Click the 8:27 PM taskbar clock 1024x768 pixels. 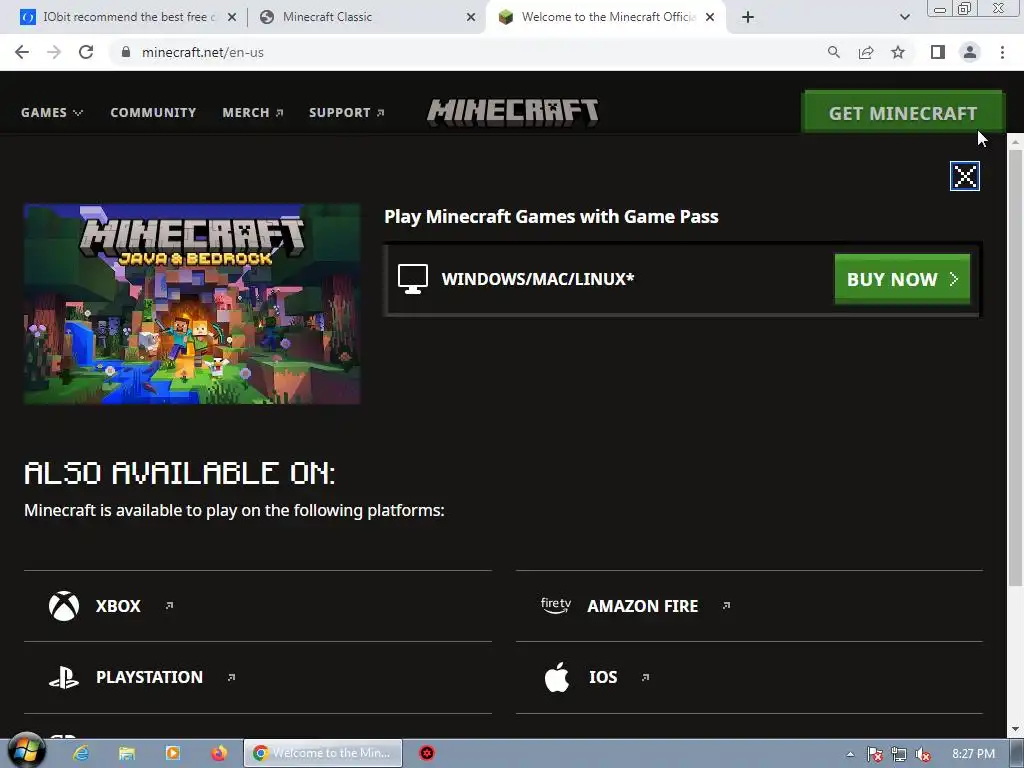[x=974, y=754]
